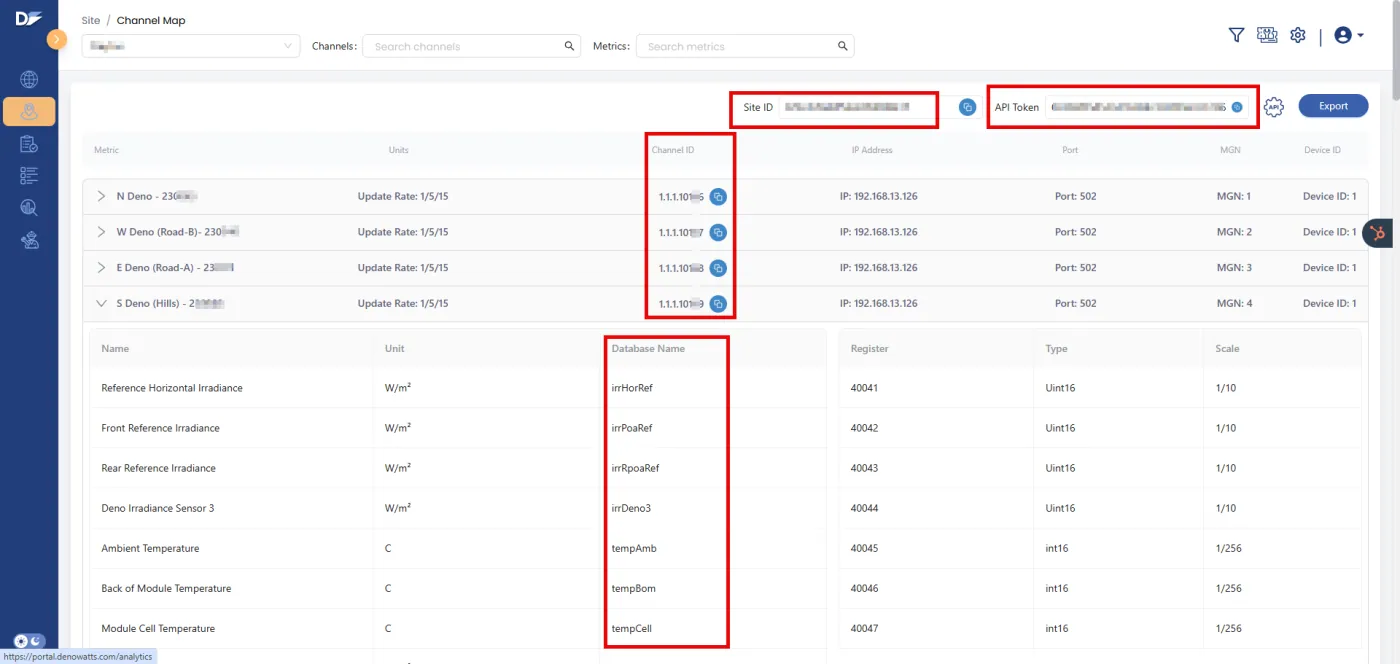
Task: Copy Channel ID for W Deno (Road-B) row
Action: coord(718,232)
